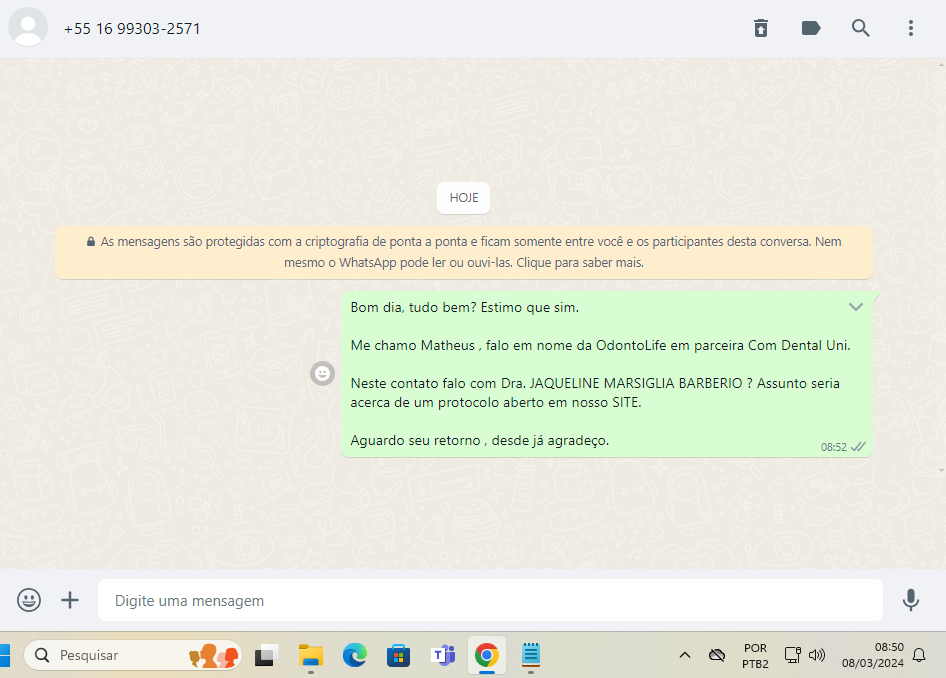Open the contact profile picture avatar
The image size is (946, 678).
(28, 28)
